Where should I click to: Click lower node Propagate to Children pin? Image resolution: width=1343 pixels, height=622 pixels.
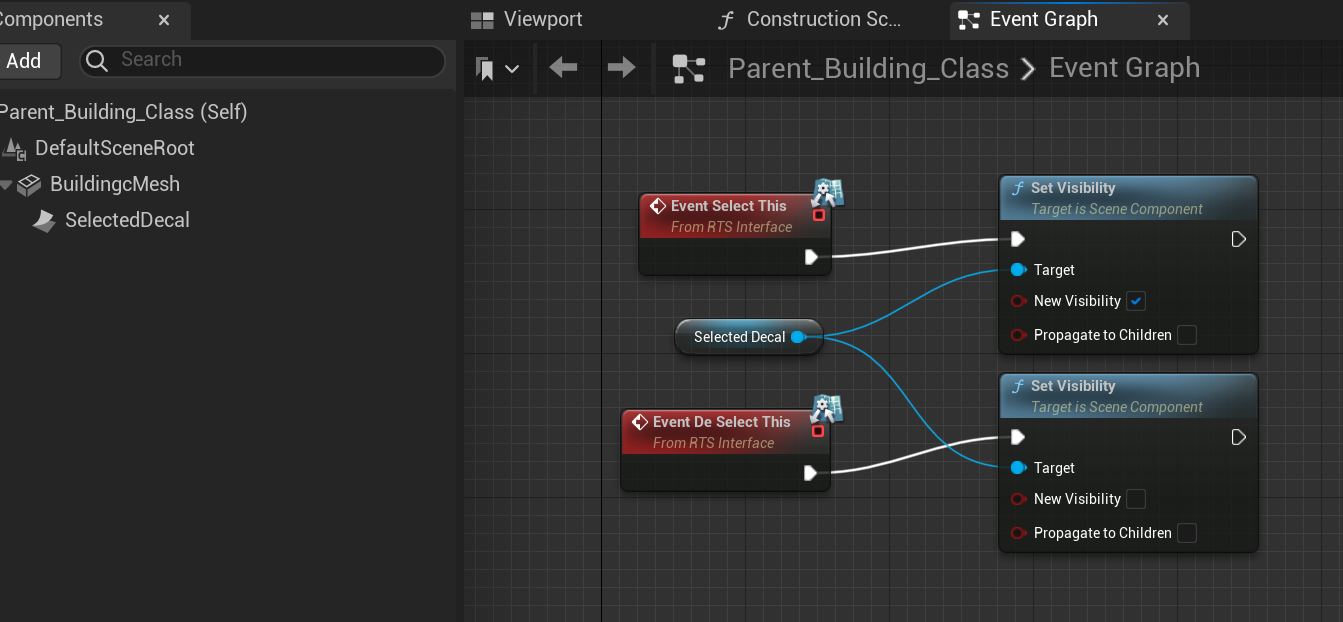[1018, 533]
